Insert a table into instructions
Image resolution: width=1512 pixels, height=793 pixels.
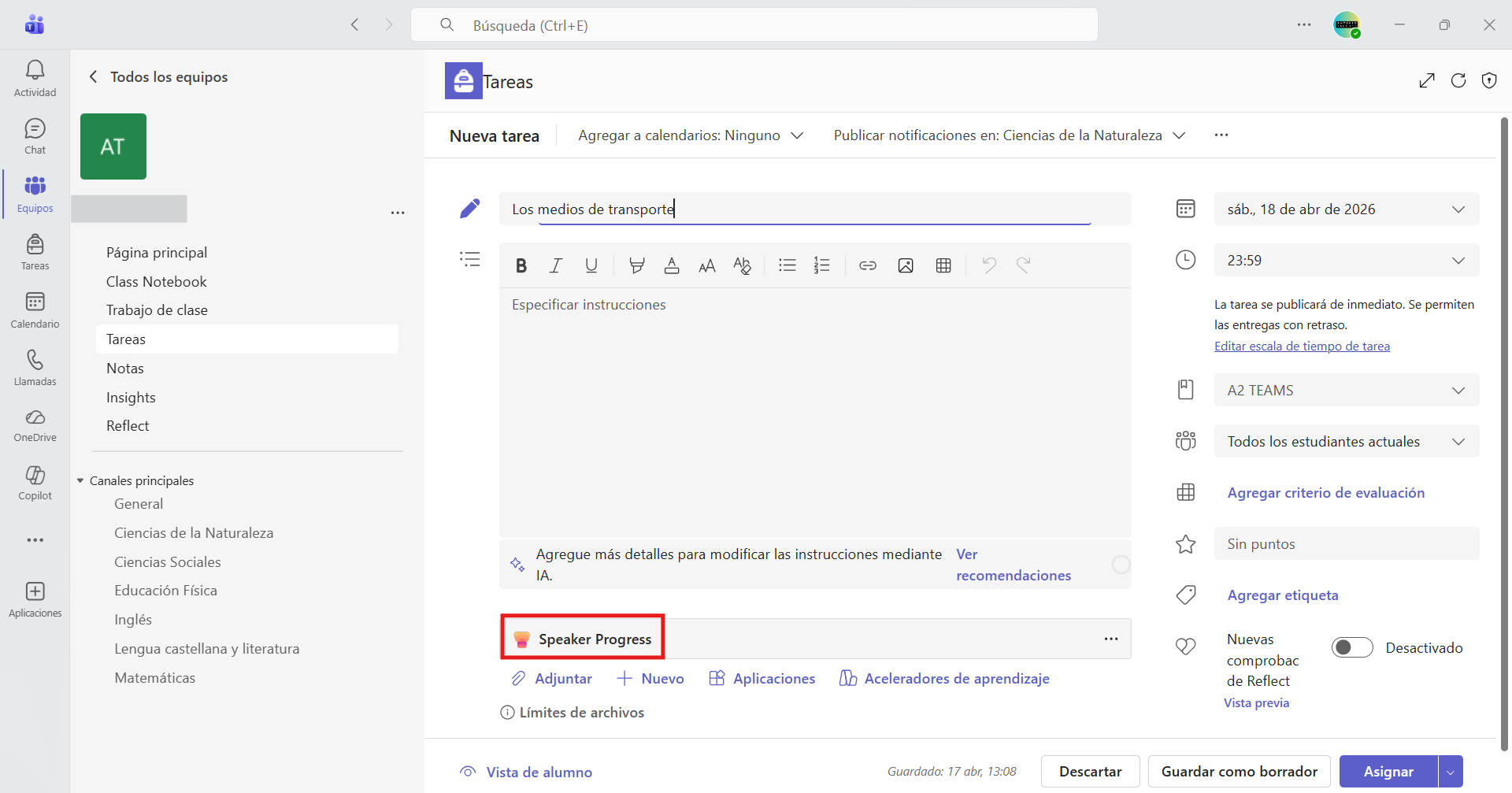point(943,265)
